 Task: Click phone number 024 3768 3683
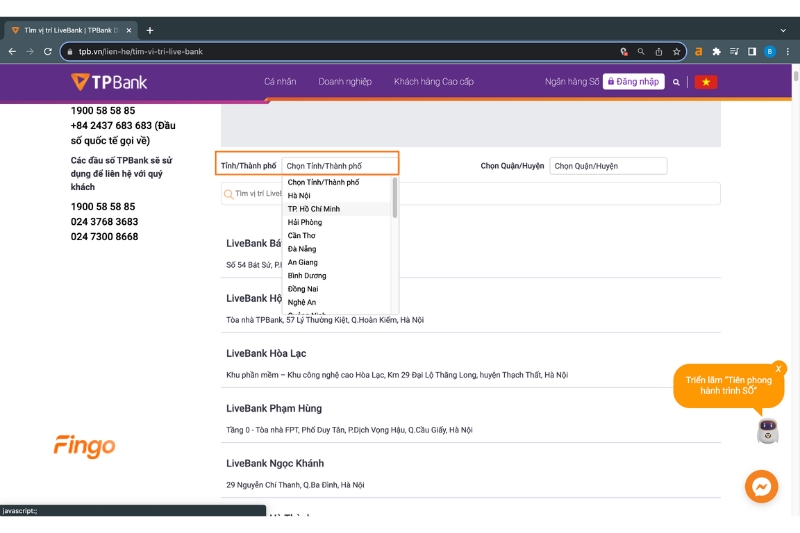[x=104, y=221]
